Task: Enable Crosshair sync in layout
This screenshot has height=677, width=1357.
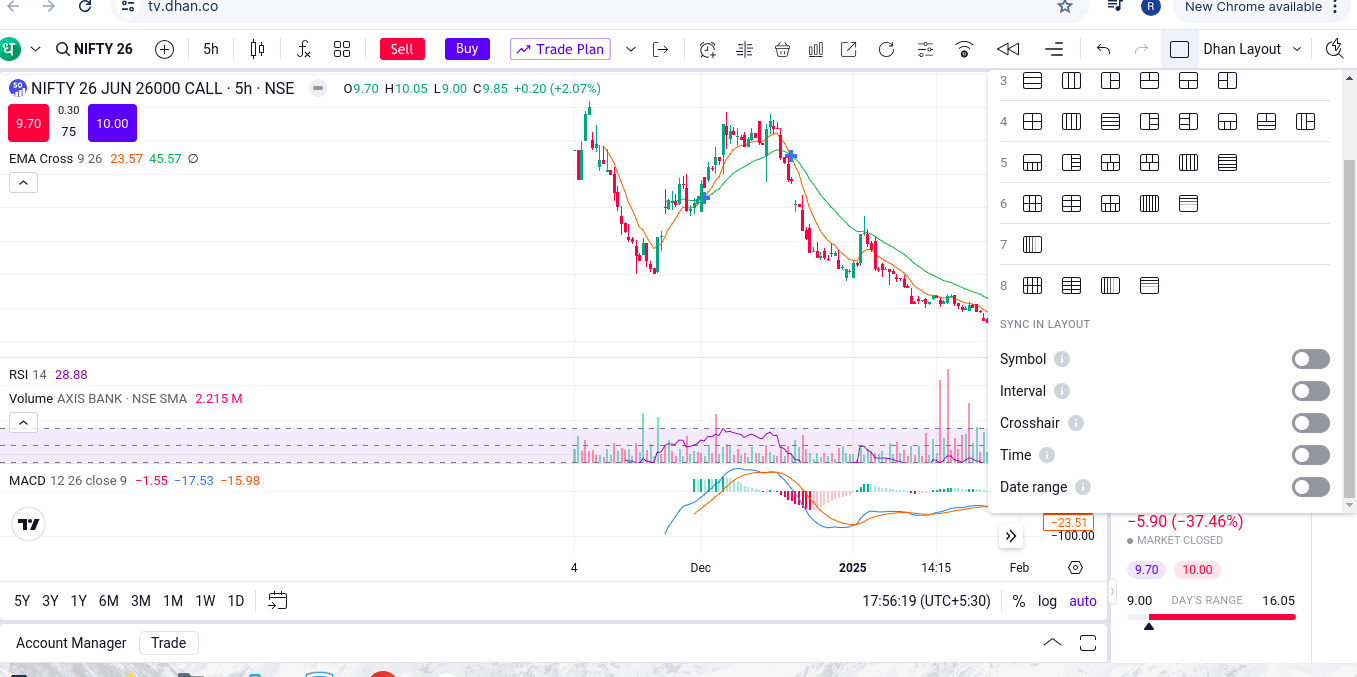Action: click(x=1311, y=423)
